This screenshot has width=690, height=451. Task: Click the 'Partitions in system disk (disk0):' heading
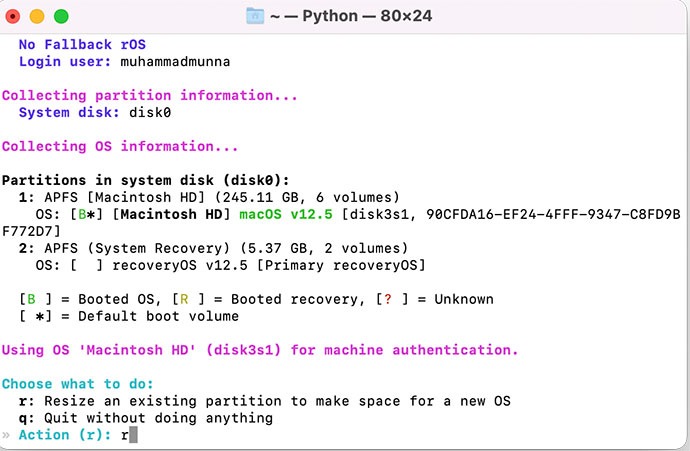tap(146, 180)
